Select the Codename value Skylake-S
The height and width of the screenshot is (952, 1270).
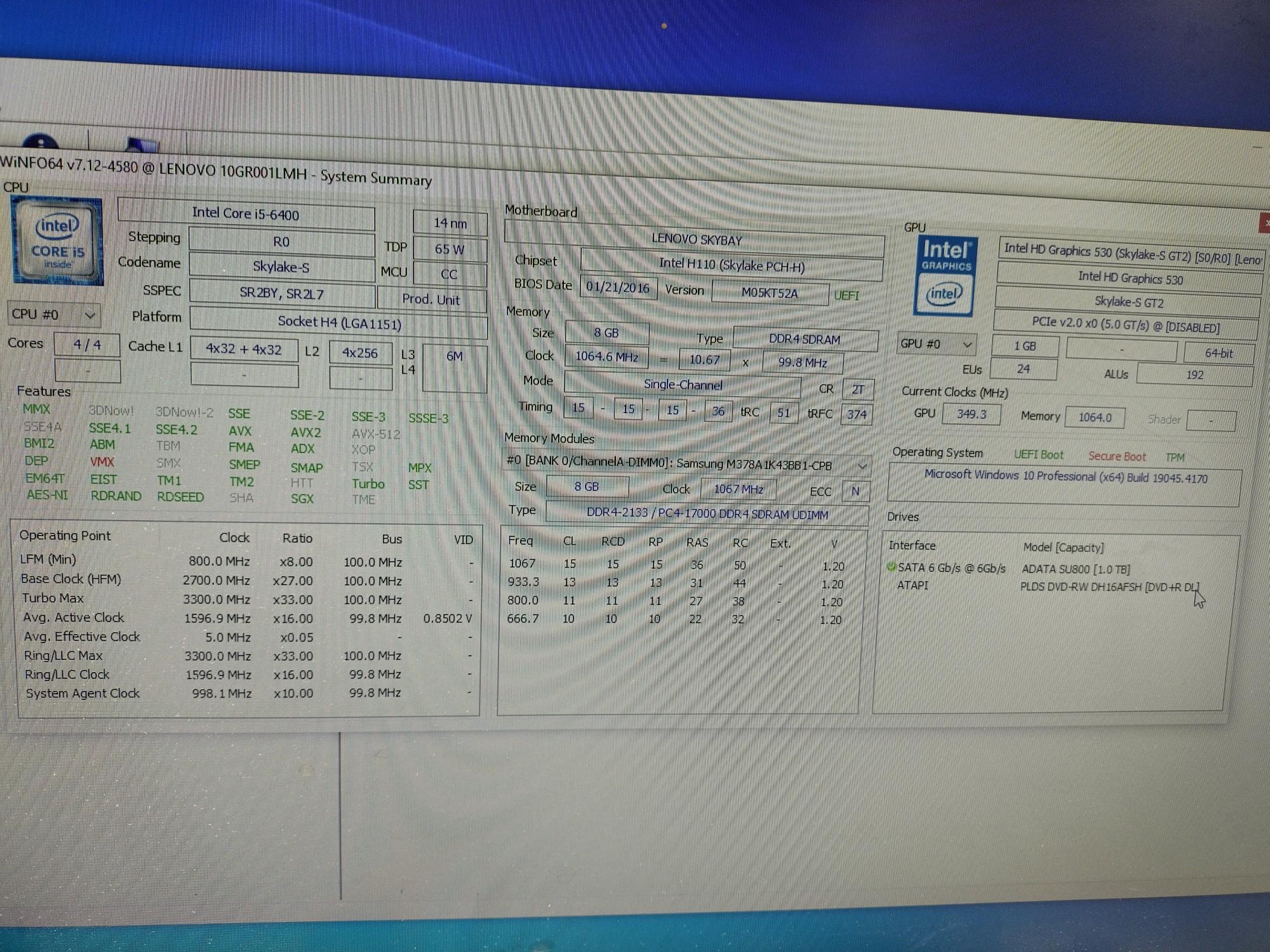281,267
